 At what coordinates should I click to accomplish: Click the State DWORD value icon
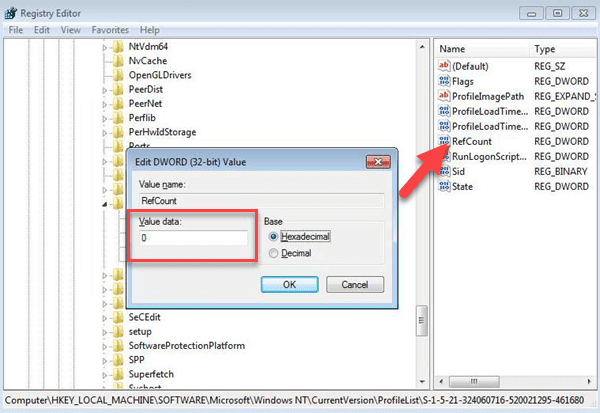pyautogui.click(x=444, y=186)
